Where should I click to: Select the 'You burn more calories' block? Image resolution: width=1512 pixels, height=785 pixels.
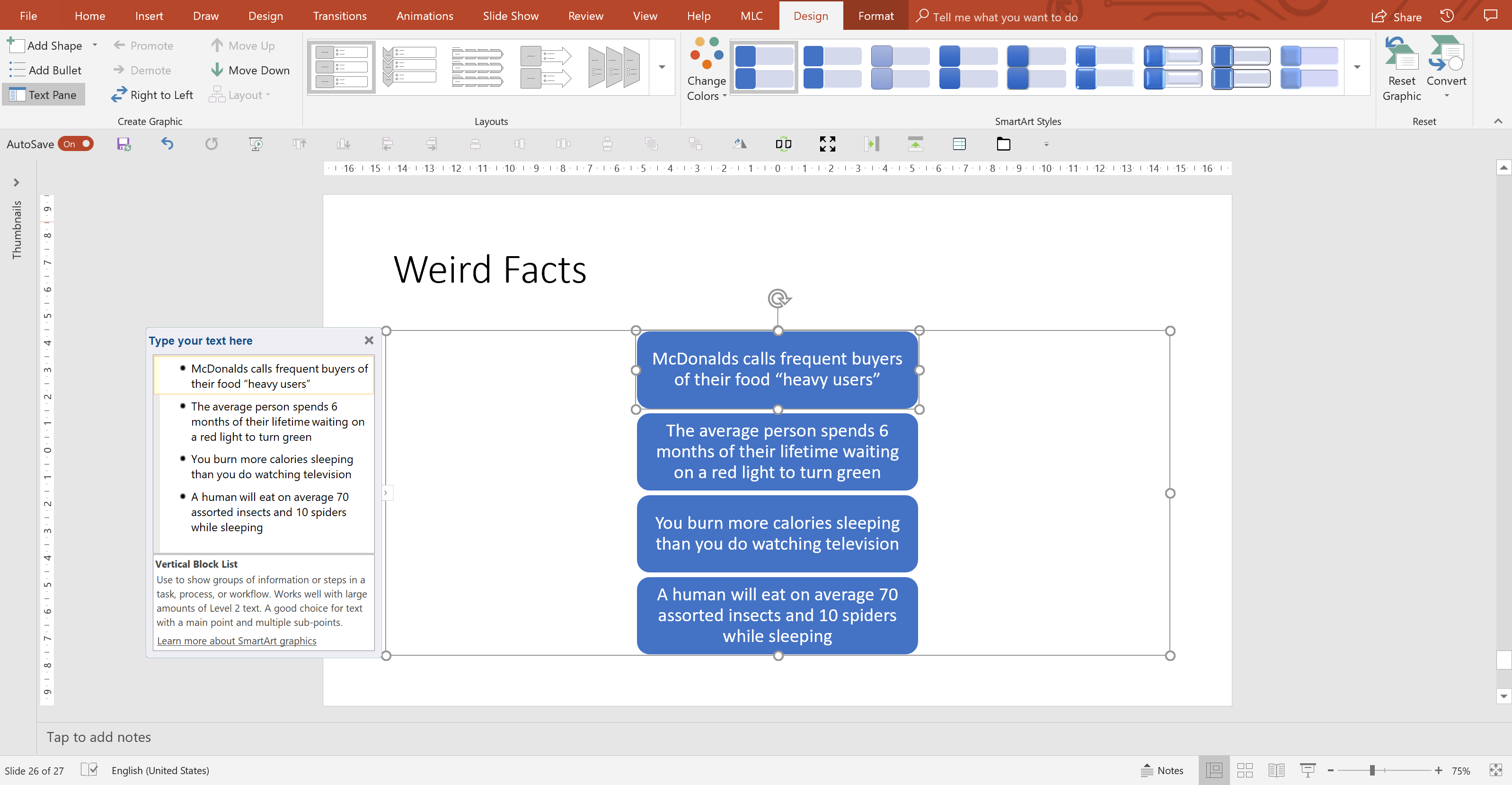point(777,533)
